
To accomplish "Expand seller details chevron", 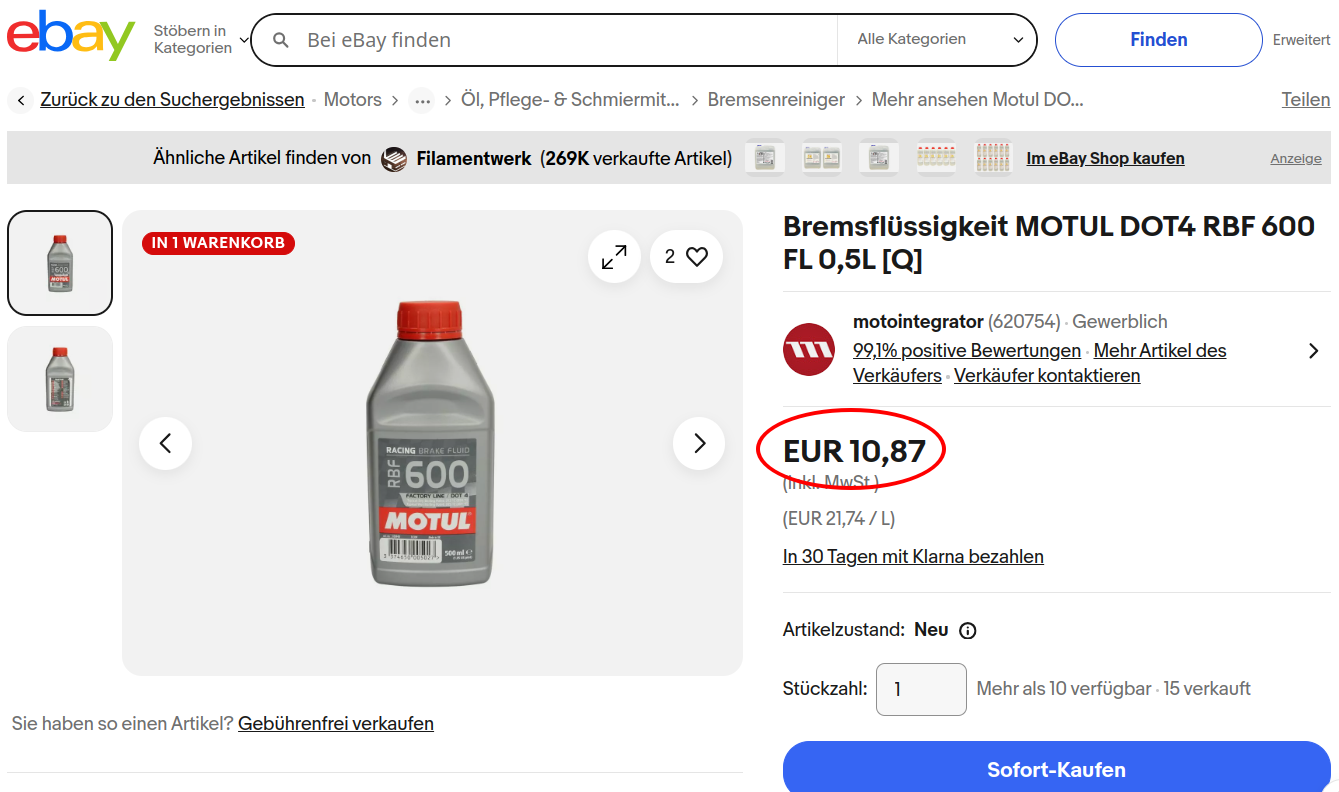I will tap(1313, 351).
